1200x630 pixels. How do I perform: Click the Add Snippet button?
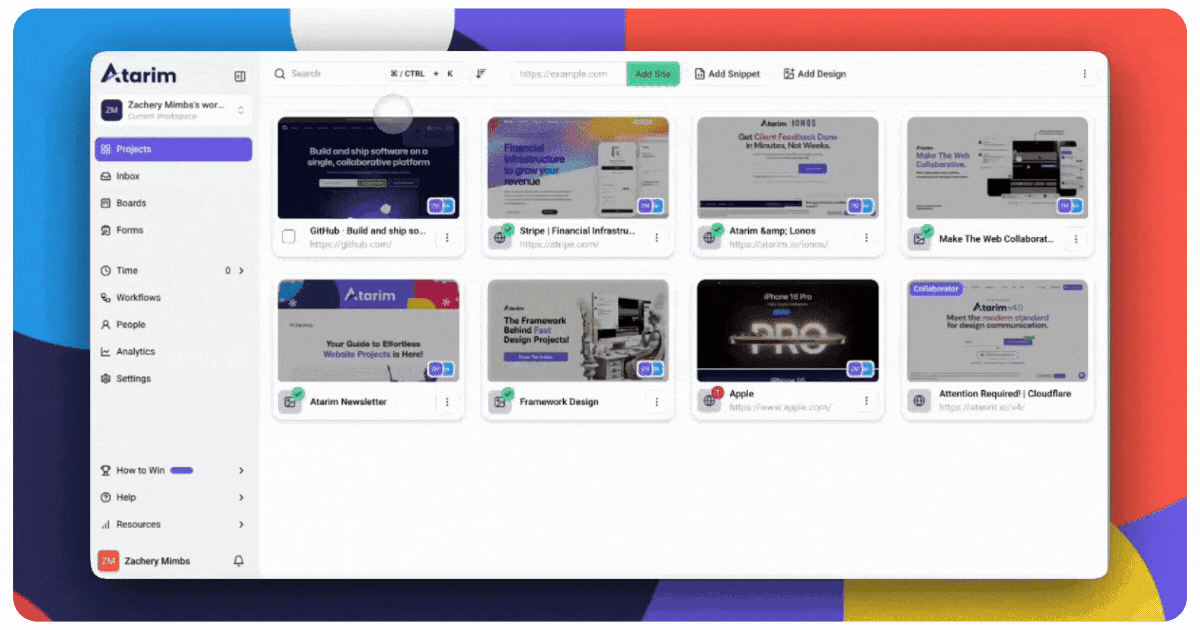coord(727,74)
